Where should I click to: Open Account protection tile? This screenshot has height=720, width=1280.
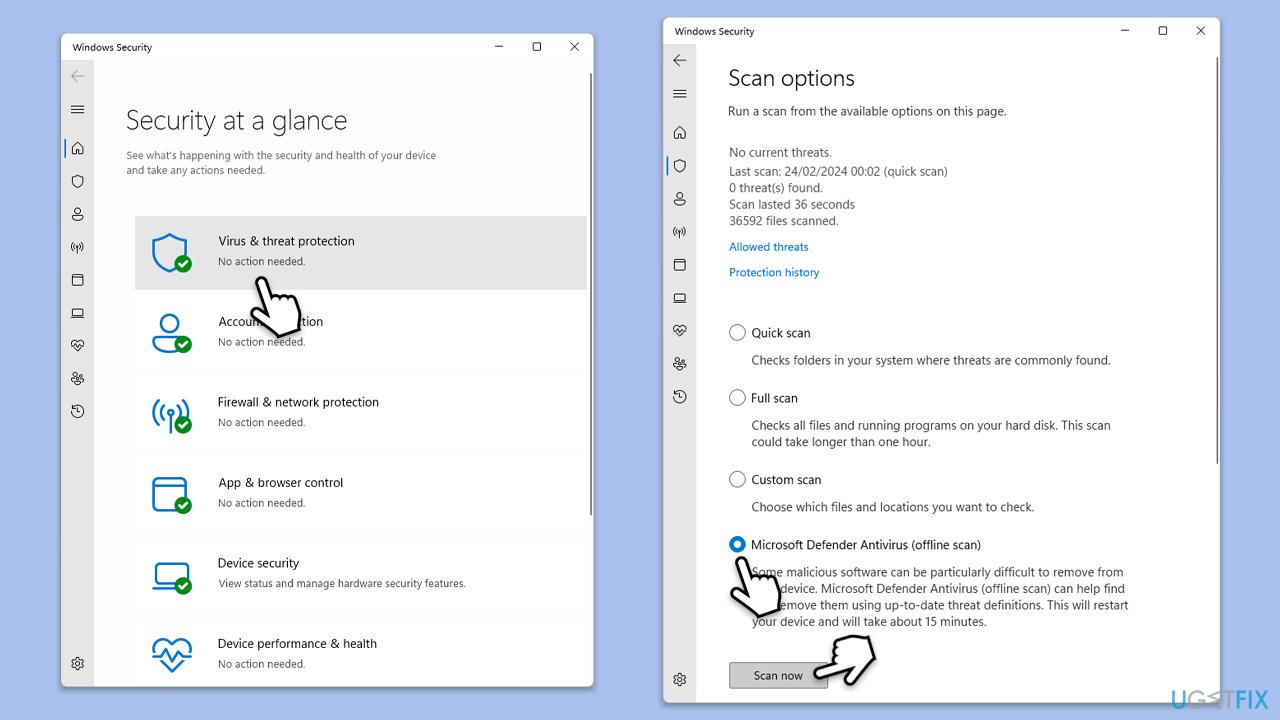point(361,332)
